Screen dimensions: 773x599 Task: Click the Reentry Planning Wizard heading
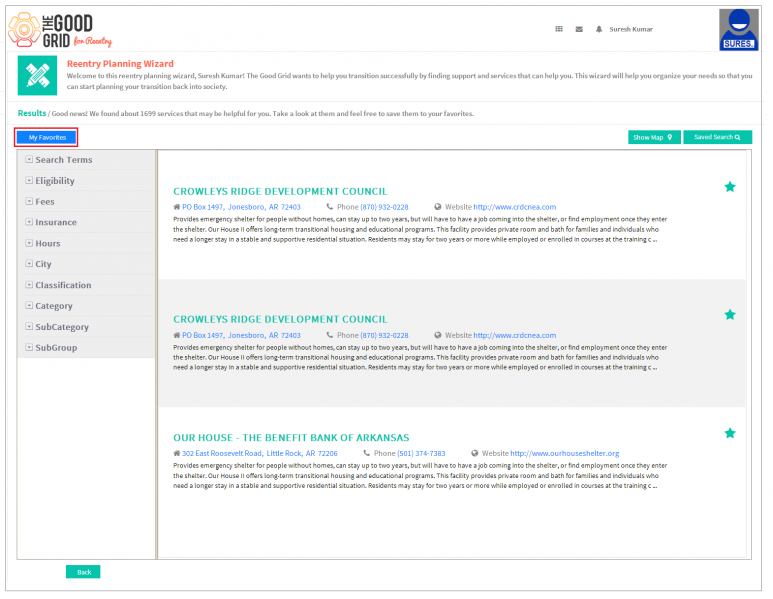pyautogui.click(x=120, y=64)
